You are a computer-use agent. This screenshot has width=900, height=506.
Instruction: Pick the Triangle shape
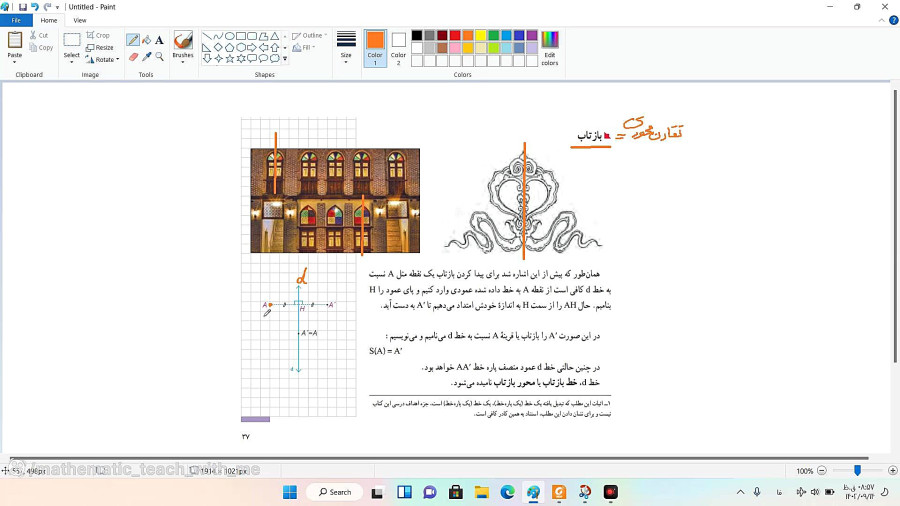tap(275, 36)
